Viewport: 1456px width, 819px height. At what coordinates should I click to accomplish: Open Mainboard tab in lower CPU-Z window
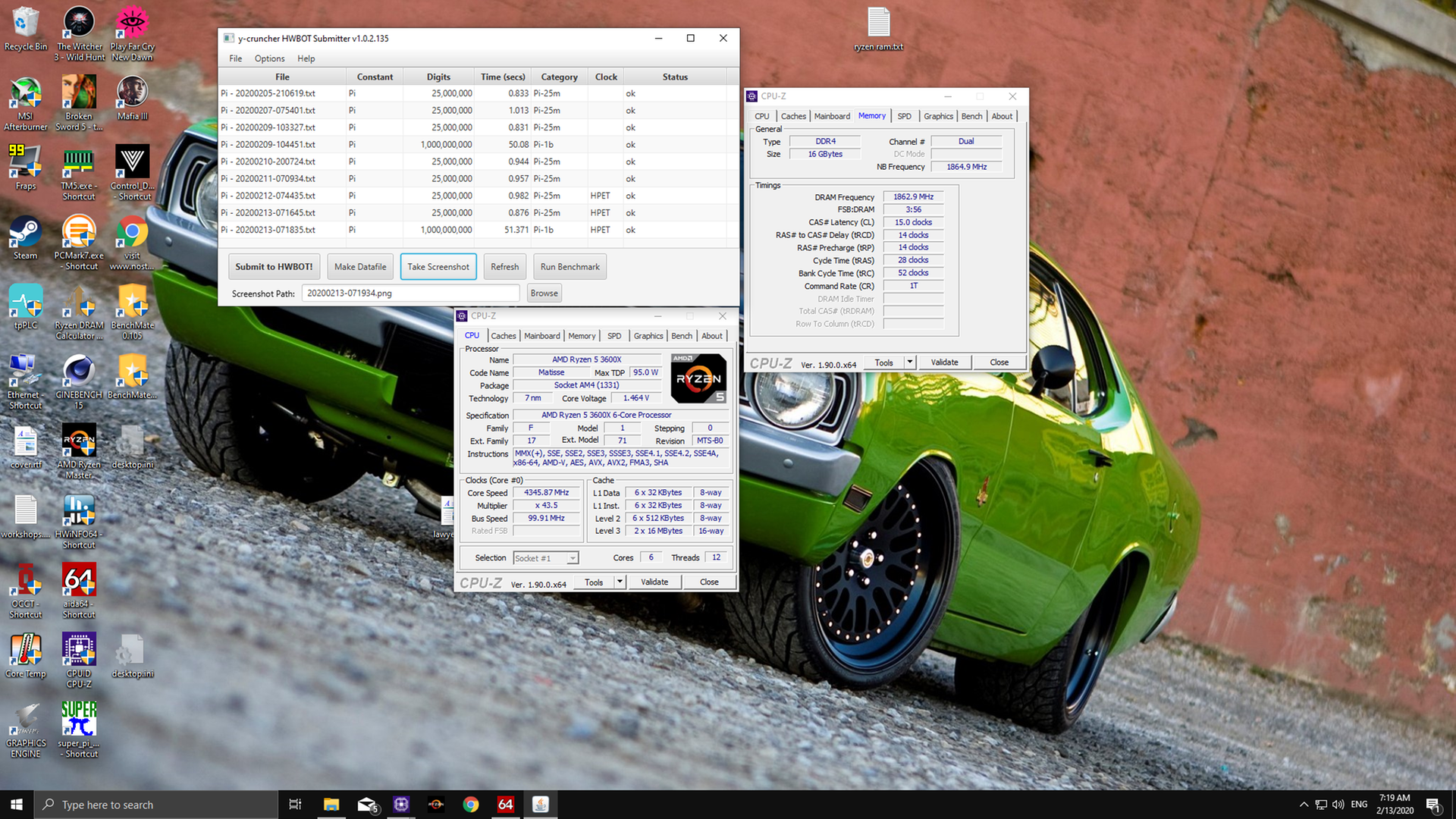point(542,336)
